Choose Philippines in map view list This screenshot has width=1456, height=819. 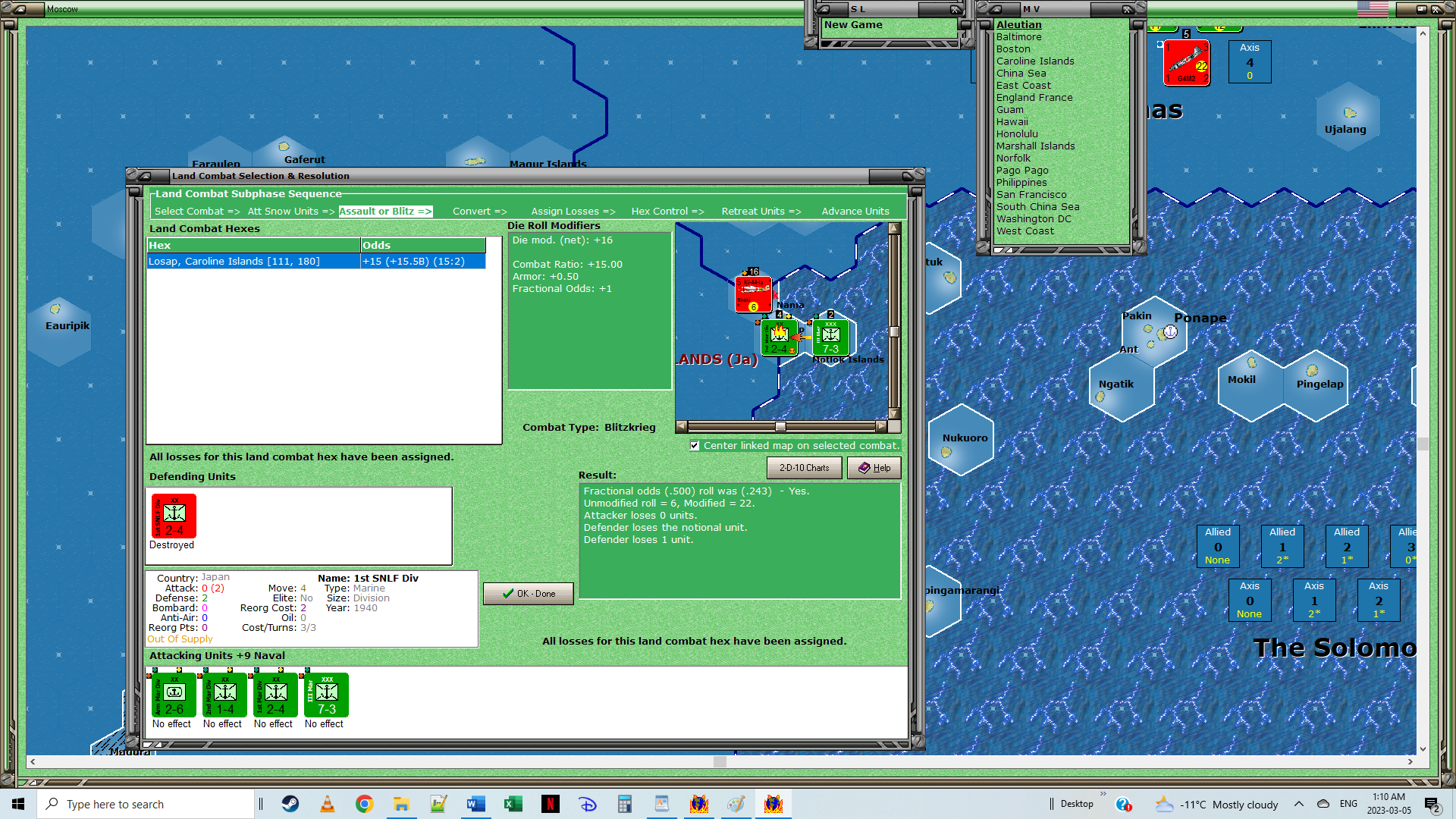click(x=1021, y=183)
